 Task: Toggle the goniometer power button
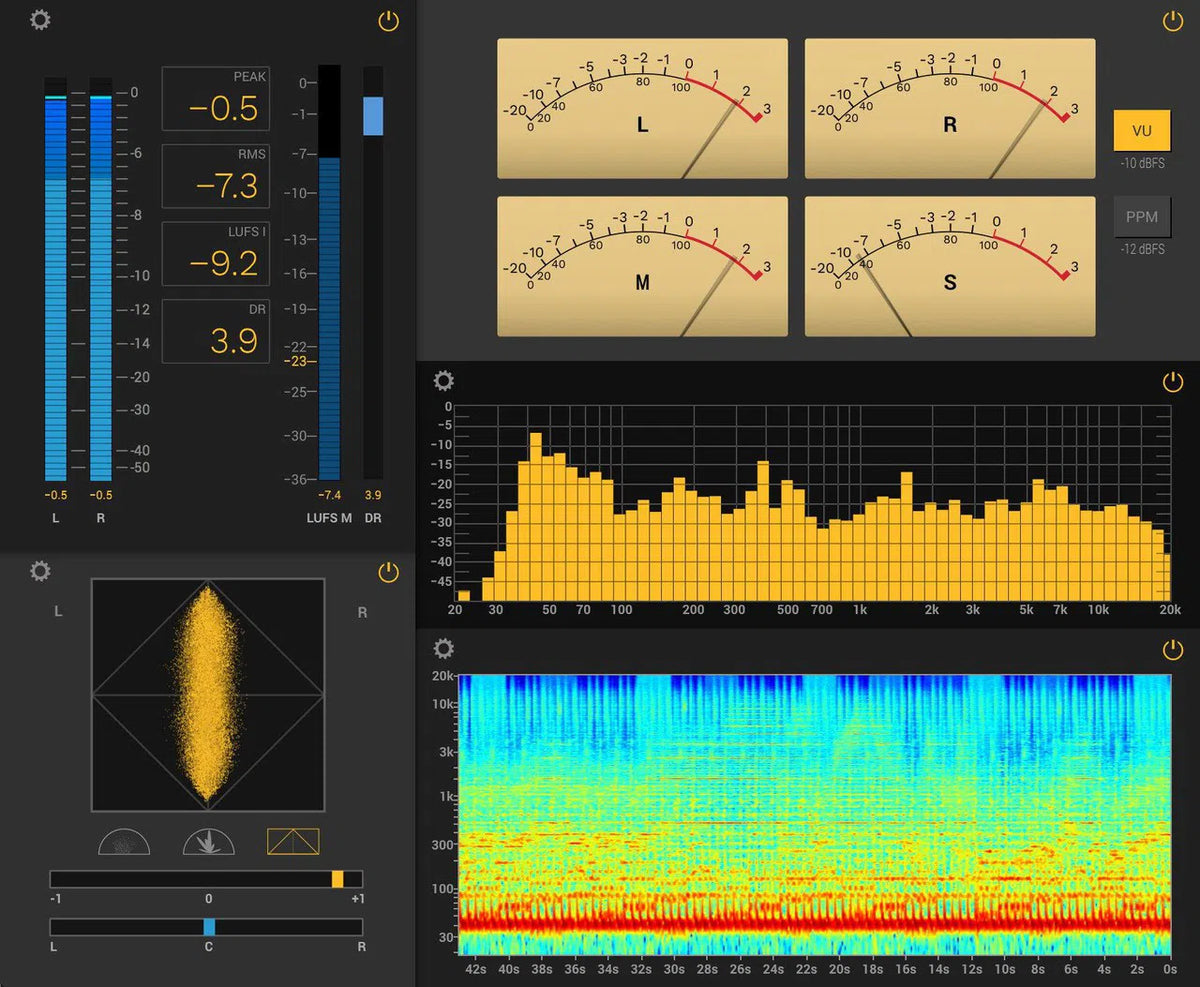[x=388, y=573]
